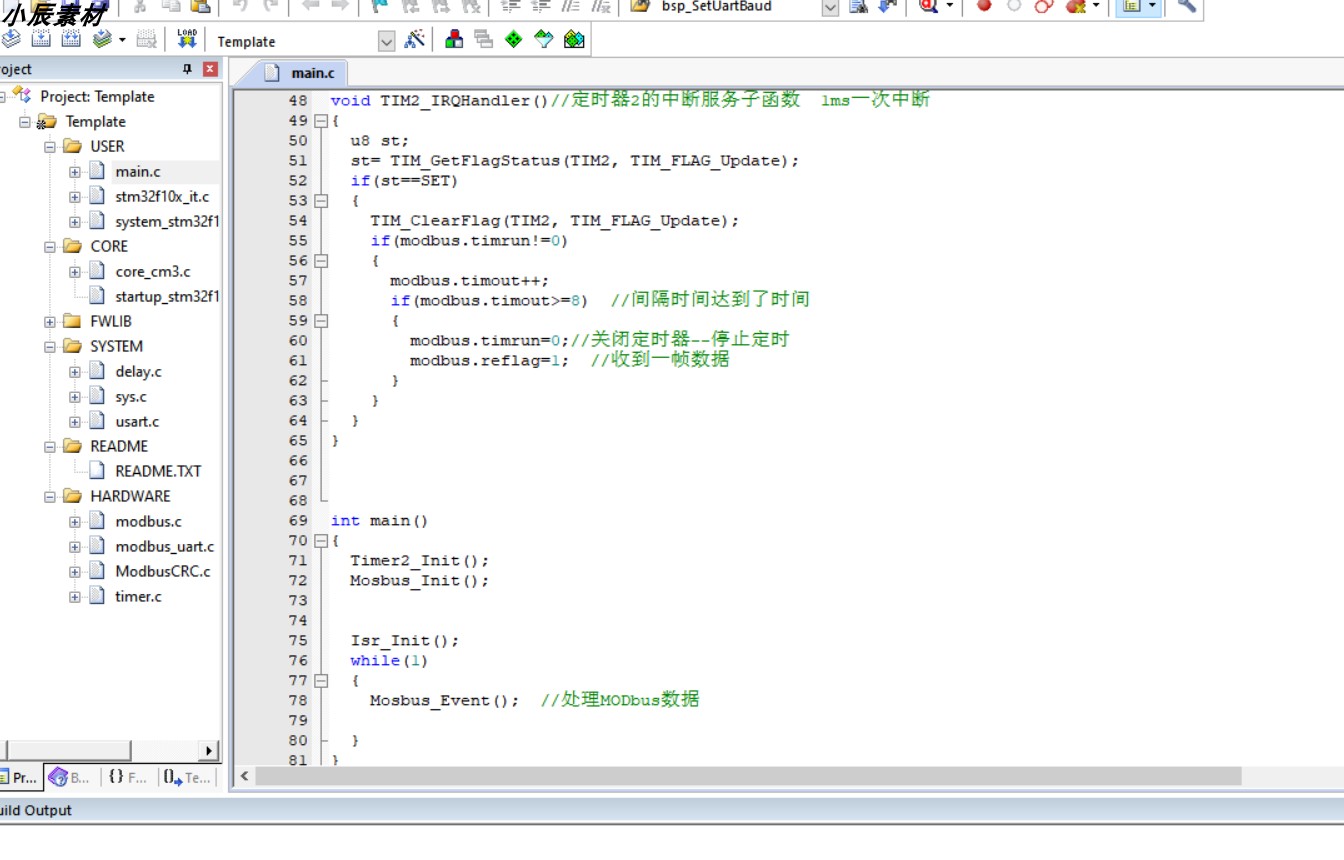Image resolution: width=1344 pixels, height=860 pixels.
Task: Click the Build target toolbar icon
Action: 41,39
